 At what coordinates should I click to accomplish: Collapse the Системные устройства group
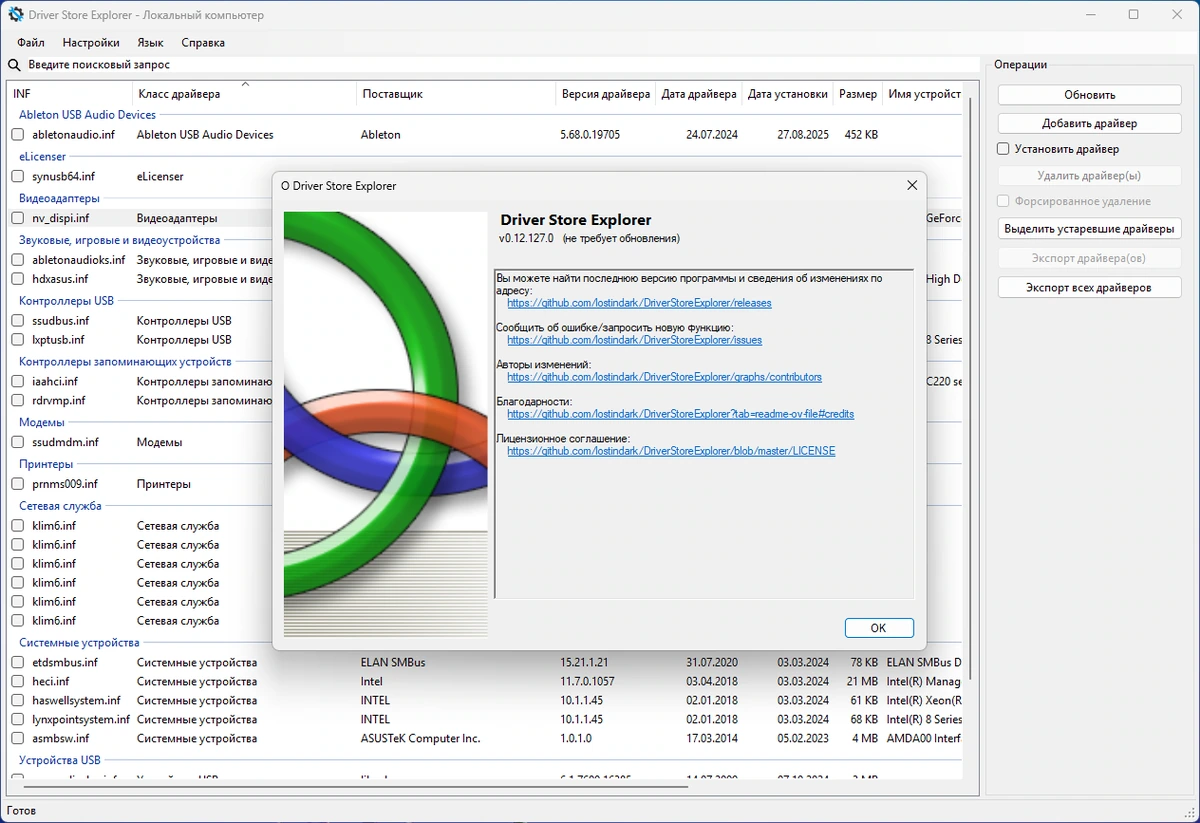(79, 643)
